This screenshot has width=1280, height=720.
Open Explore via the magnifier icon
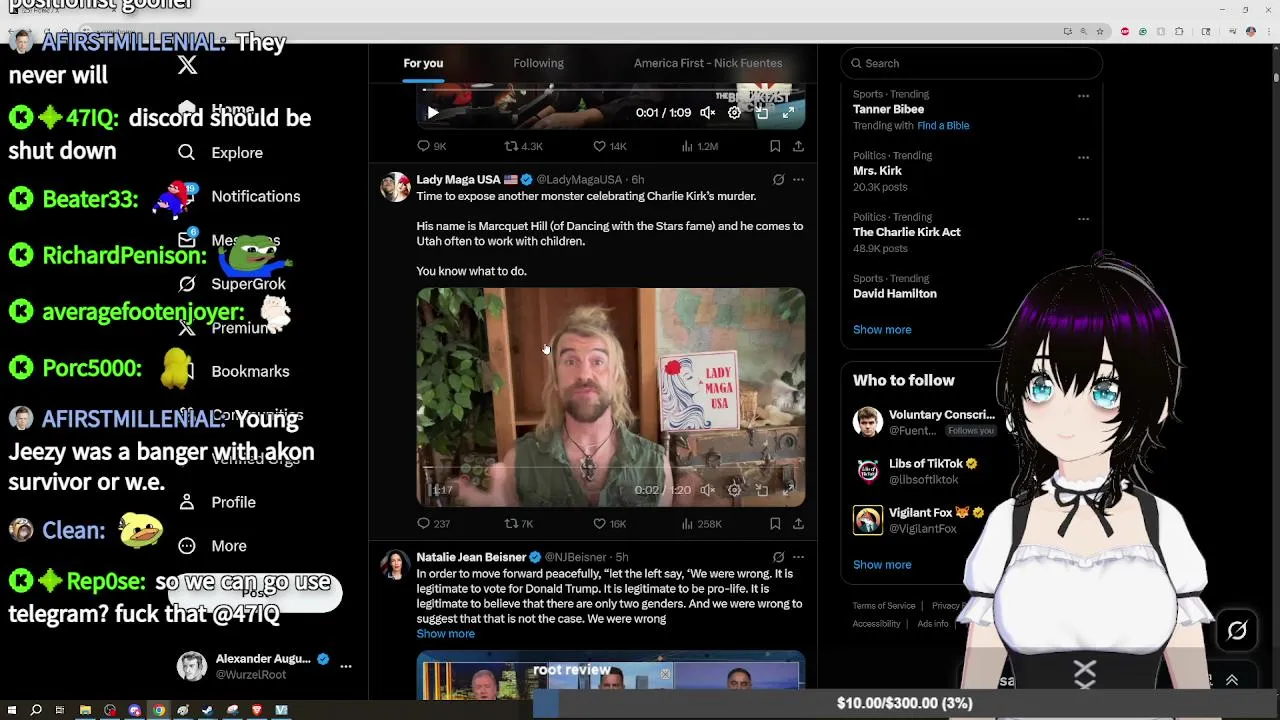[186, 152]
